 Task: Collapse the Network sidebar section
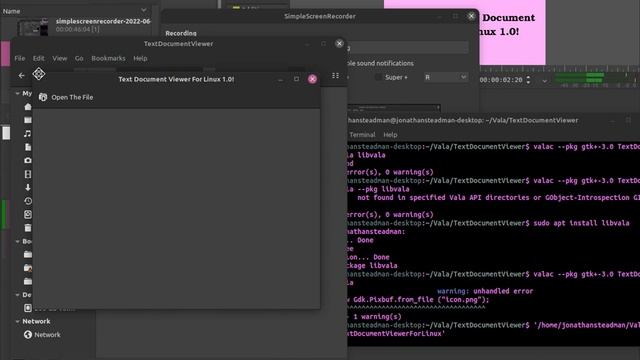coord(17,321)
